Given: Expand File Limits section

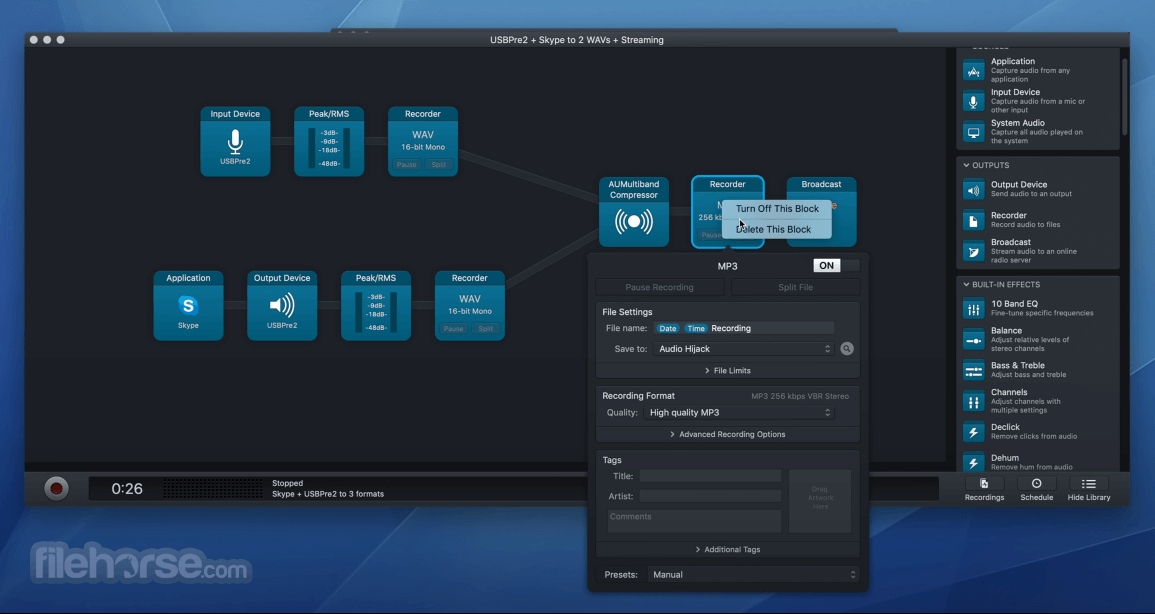Looking at the screenshot, I should click(728, 370).
